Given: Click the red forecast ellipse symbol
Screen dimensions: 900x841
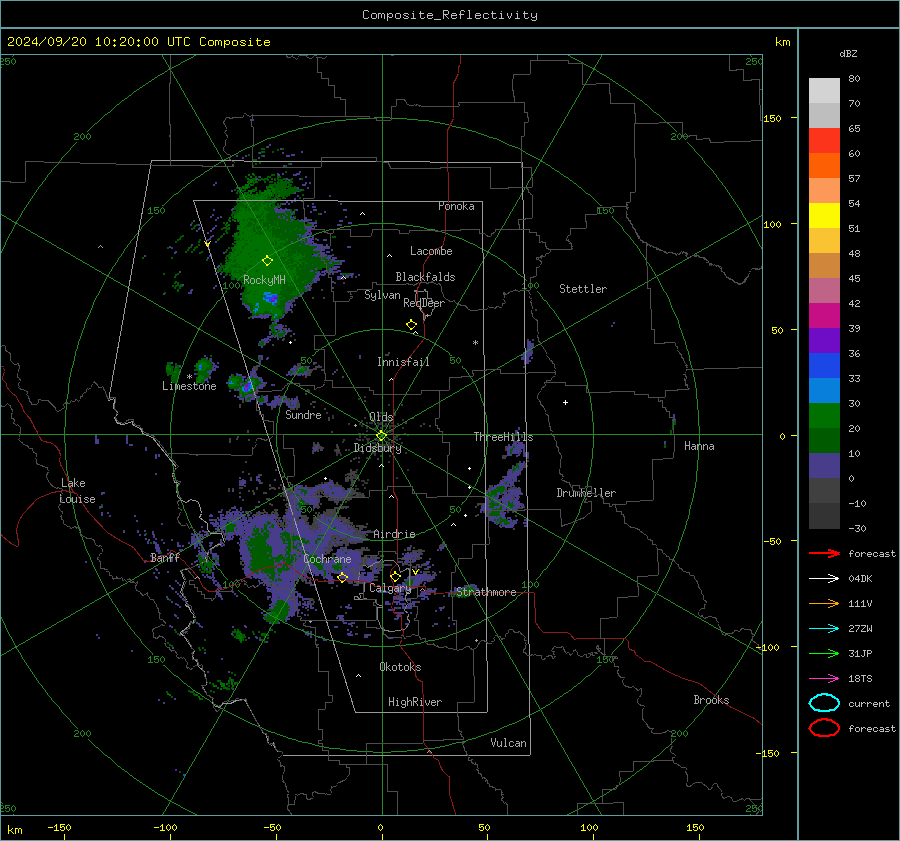Looking at the screenshot, I should click(x=824, y=728).
